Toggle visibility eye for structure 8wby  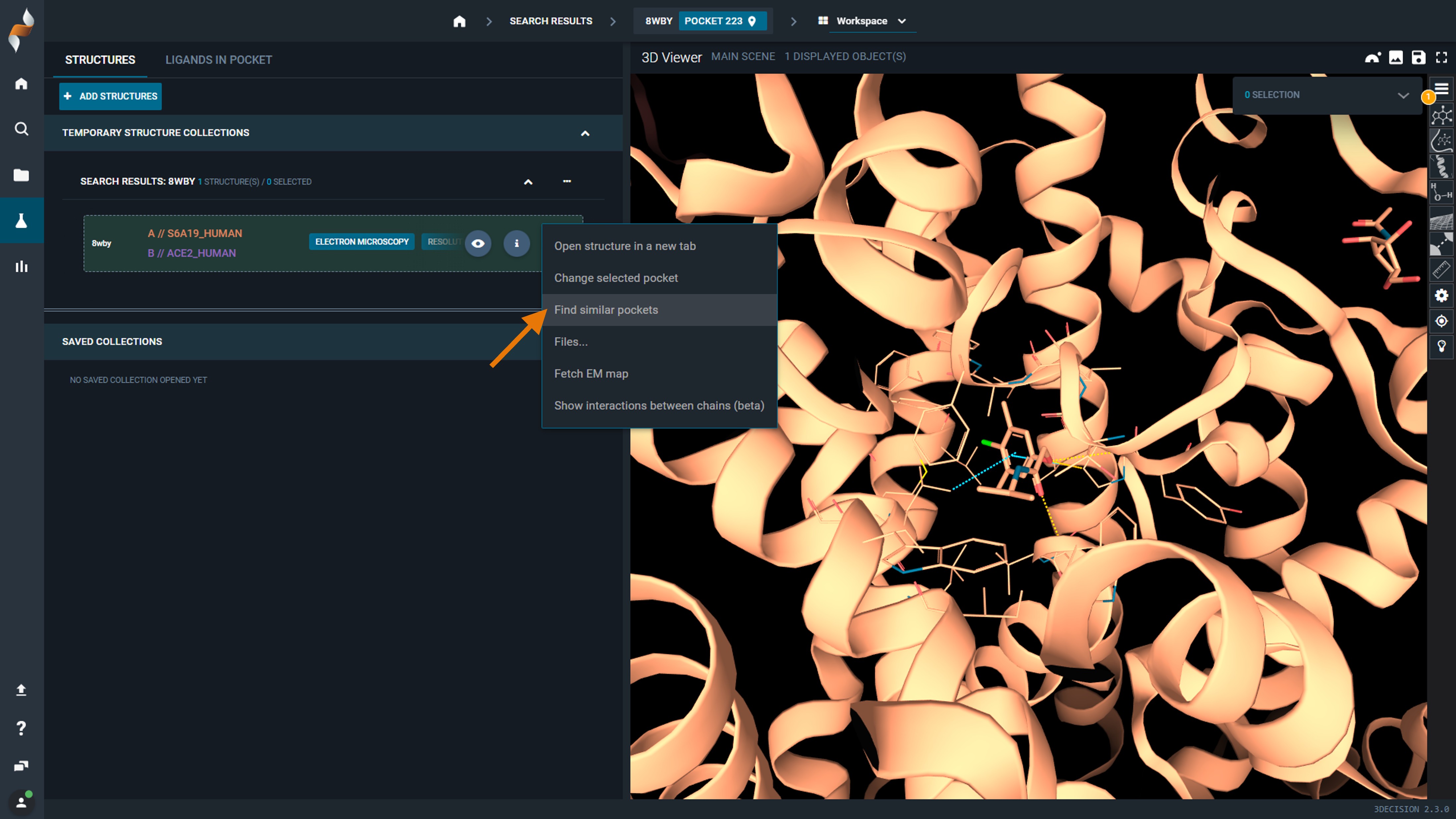click(477, 243)
